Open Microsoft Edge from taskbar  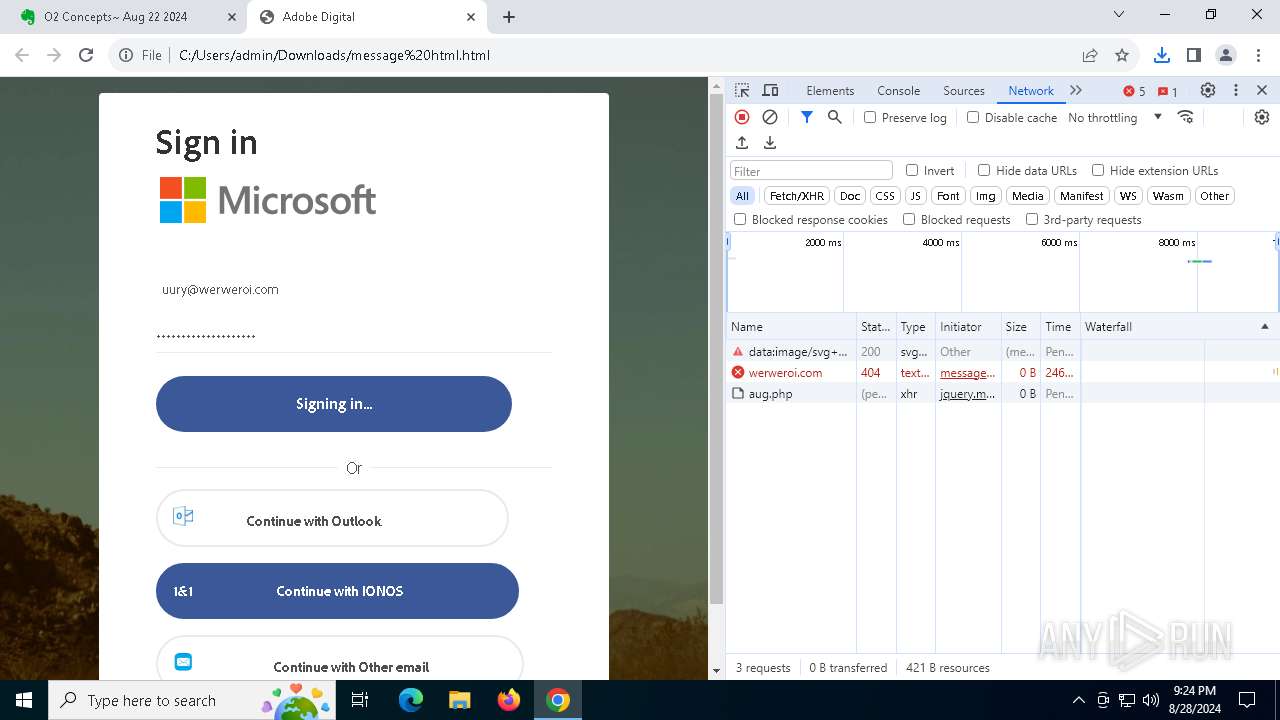click(x=411, y=700)
